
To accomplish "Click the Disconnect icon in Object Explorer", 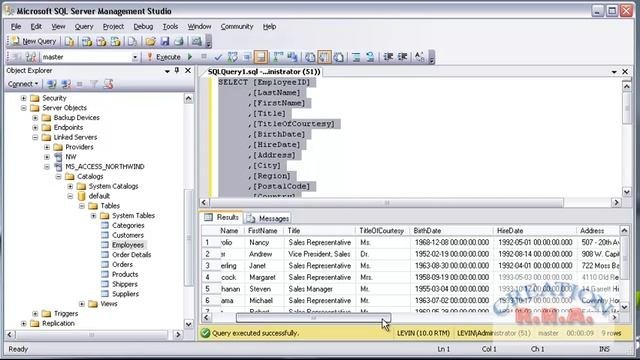I will coord(66,84).
